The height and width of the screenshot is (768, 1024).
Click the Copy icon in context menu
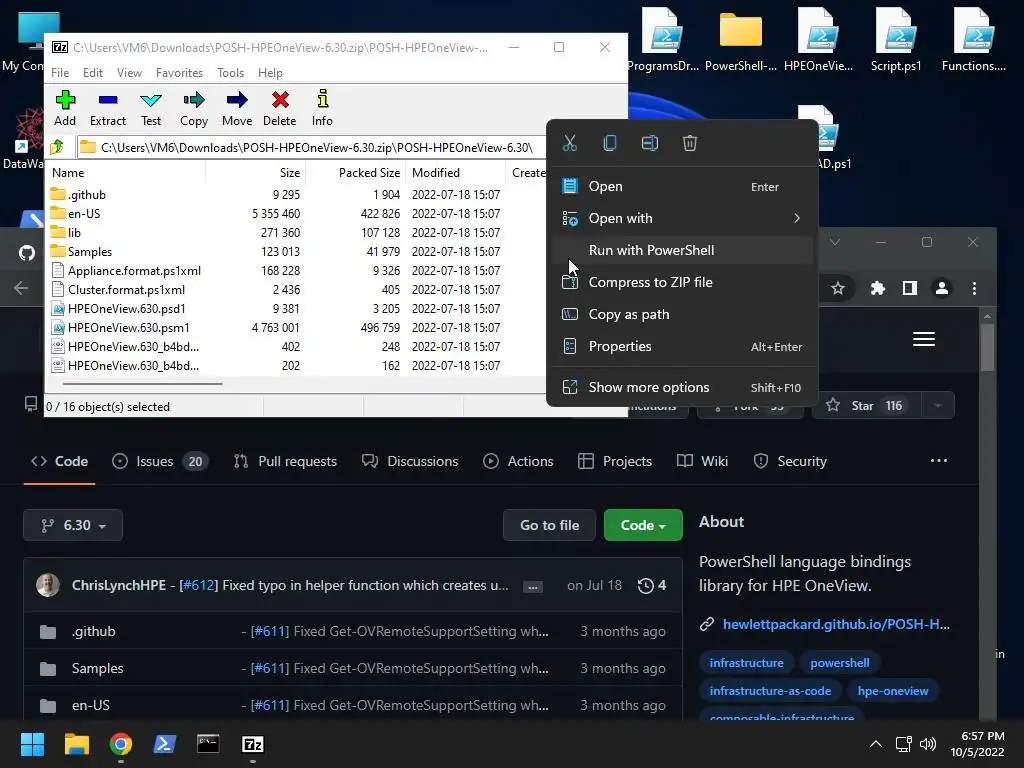pos(609,143)
